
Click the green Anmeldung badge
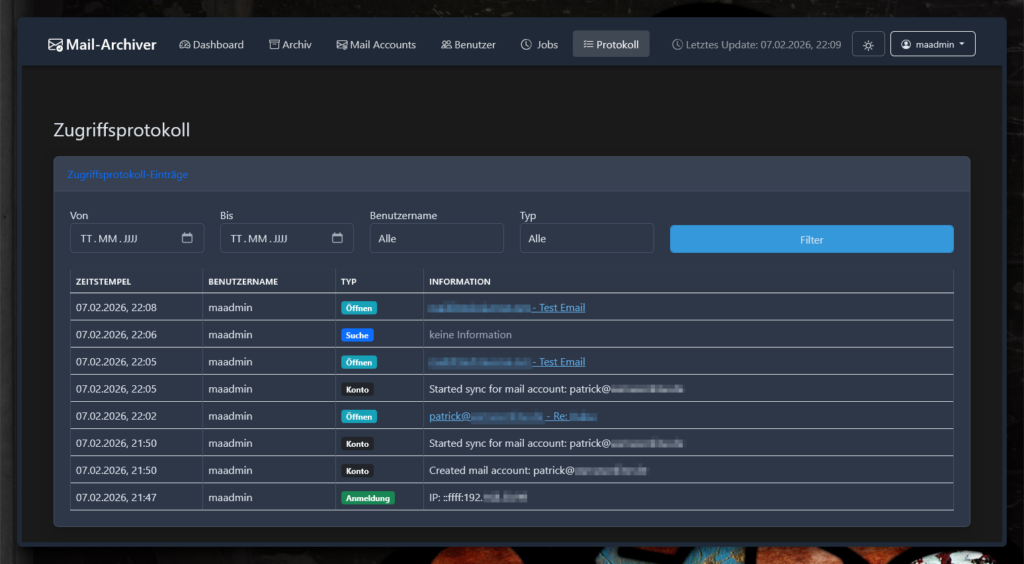(x=367, y=497)
